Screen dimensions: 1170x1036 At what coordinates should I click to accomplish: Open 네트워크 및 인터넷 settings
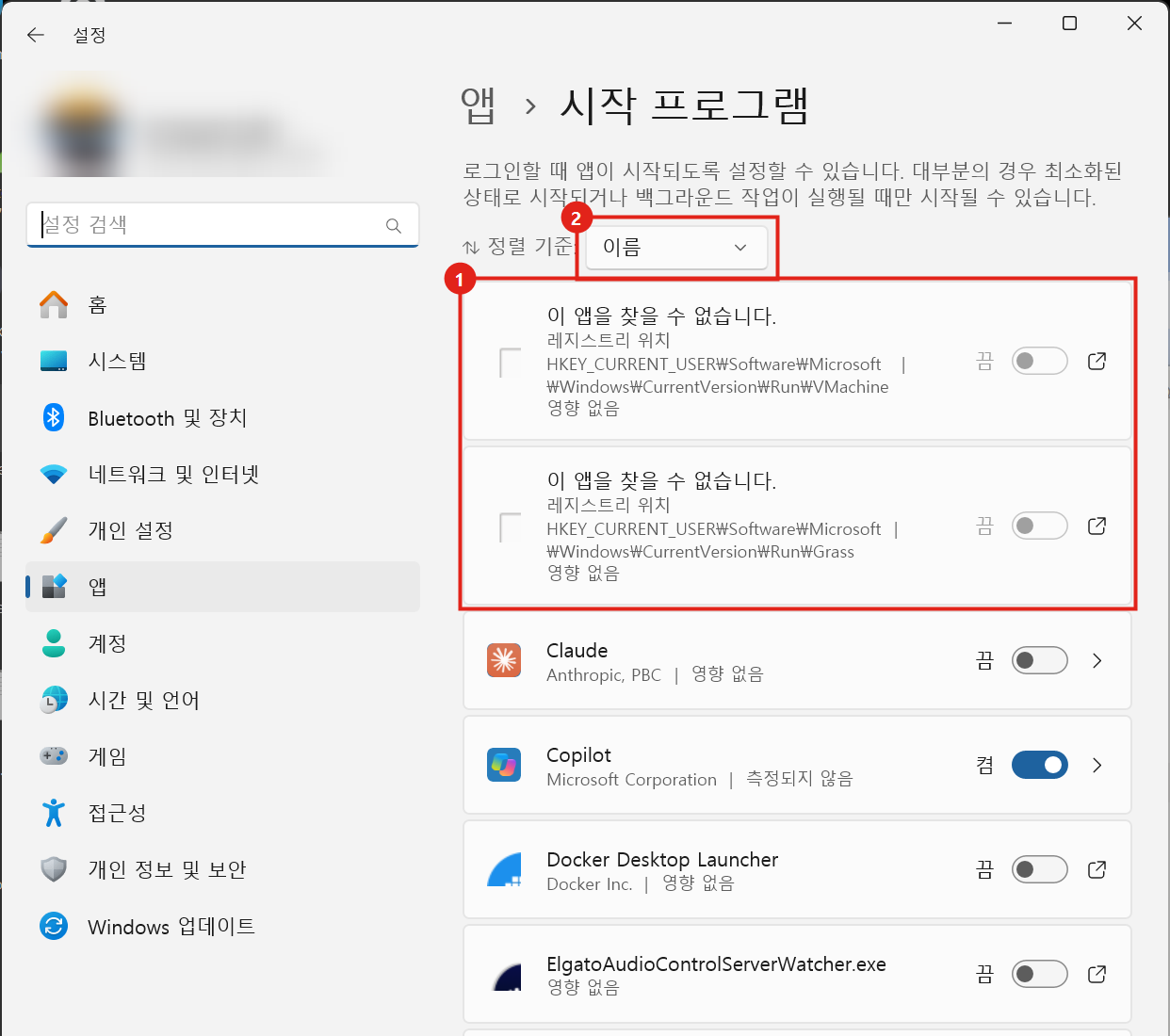pos(222,474)
